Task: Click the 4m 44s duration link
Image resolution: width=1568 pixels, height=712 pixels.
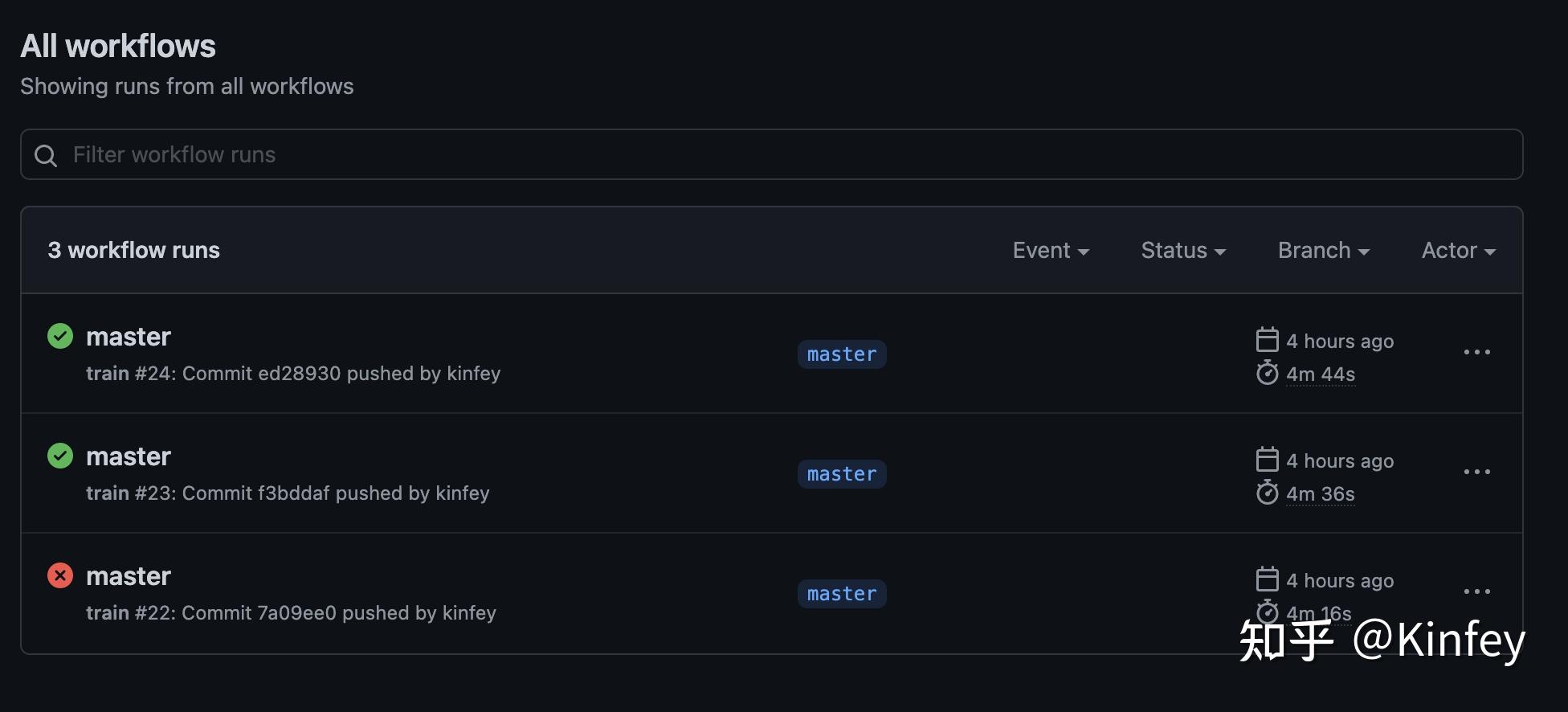Action: coord(1321,374)
